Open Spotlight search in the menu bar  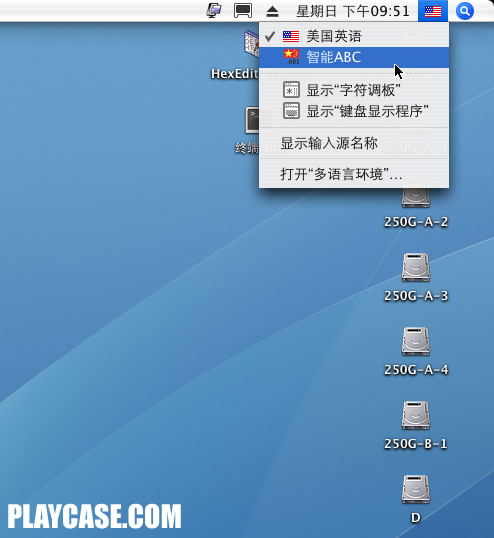(465, 11)
